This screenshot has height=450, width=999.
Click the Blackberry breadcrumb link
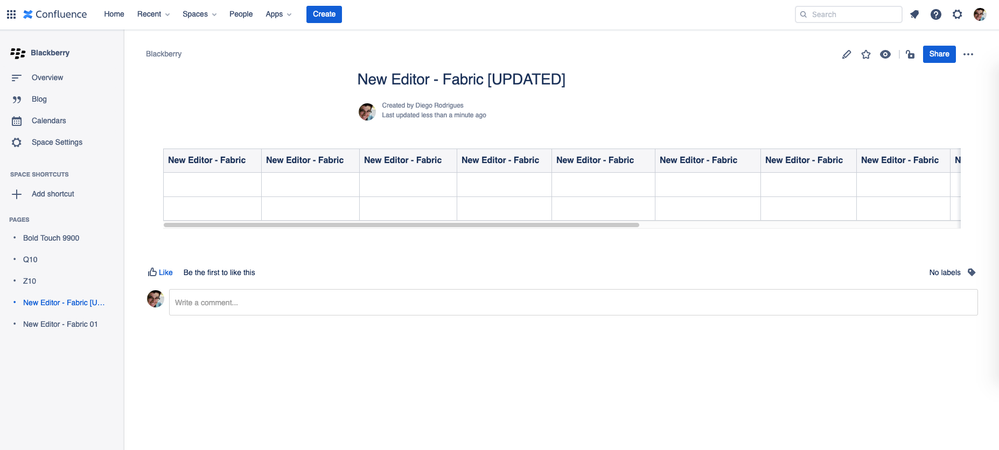164,54
